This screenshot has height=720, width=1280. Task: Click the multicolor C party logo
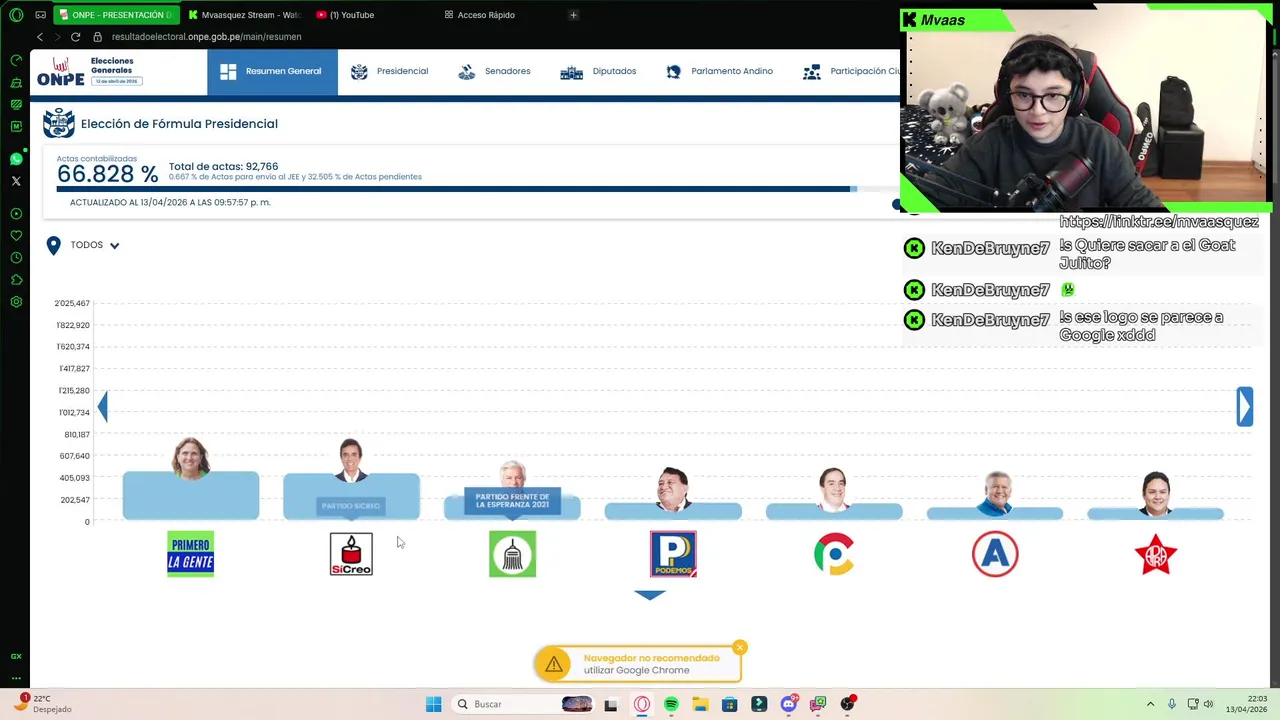(834, 554)
